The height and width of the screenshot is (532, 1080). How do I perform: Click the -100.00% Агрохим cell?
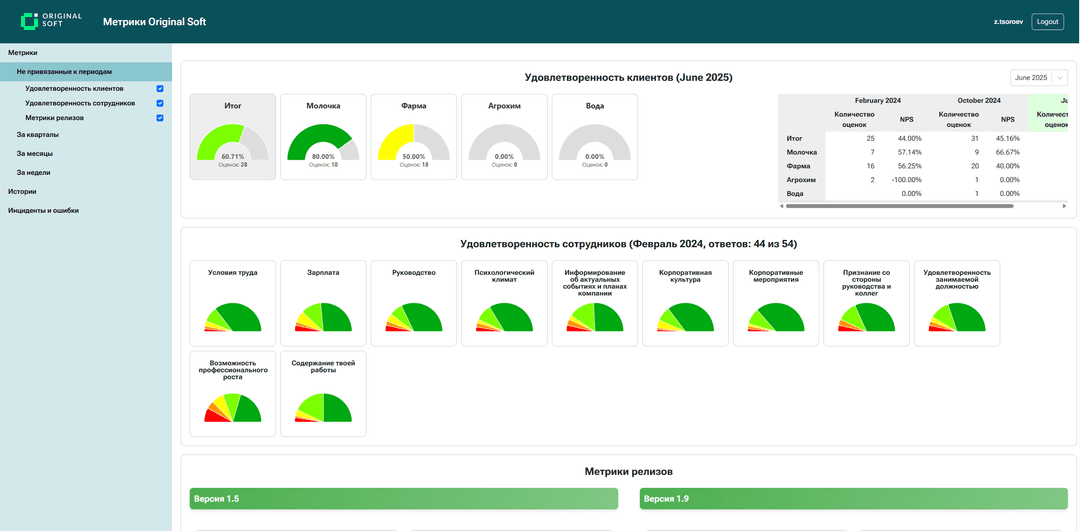click(x=905, y=180)
